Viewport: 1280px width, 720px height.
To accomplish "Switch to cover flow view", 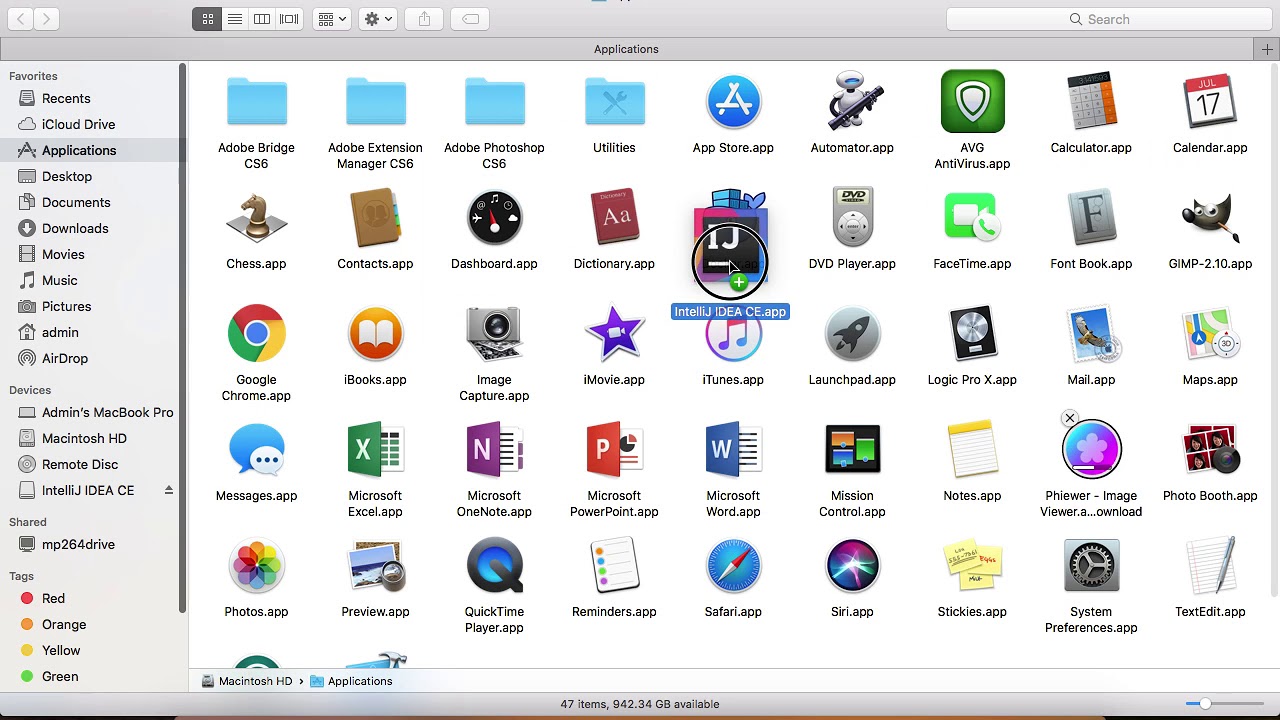I will pyautogui.click(x=289, y=19).
